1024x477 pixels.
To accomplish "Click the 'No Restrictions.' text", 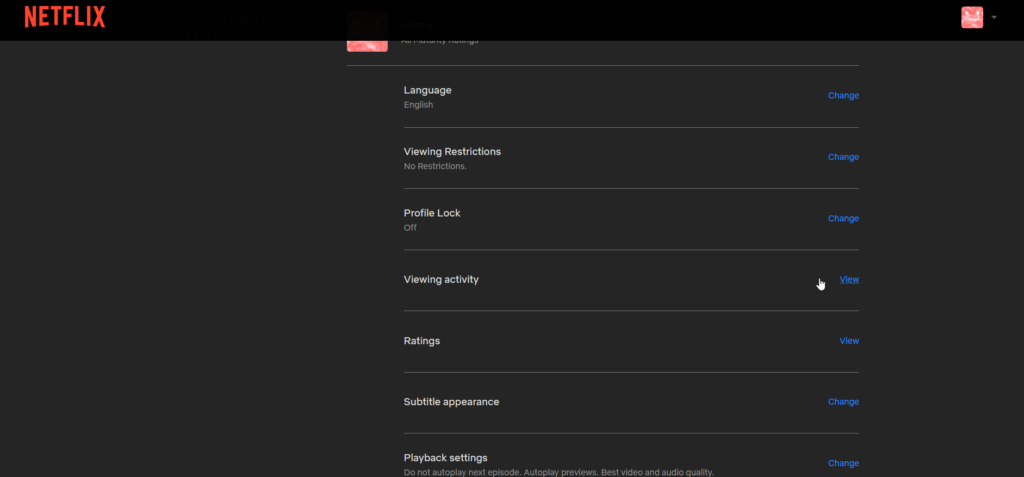I will pos(435,166).
